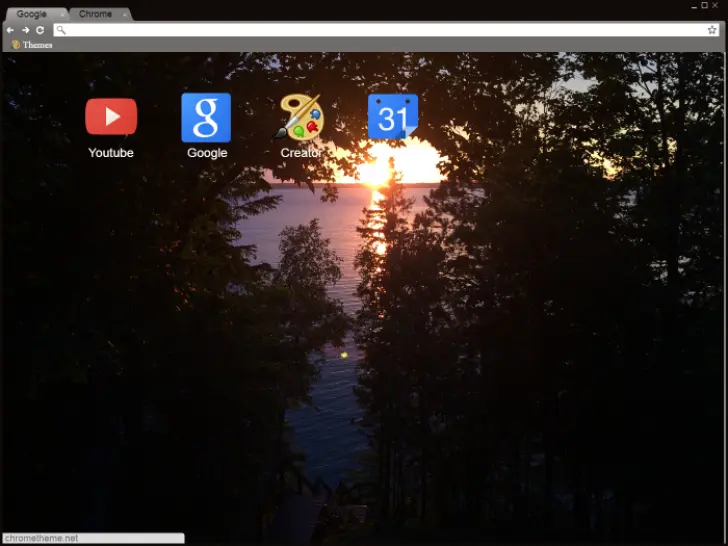The width and height of the screenshot is (728, 546).
Task: Click the magnifier icon in the address bar
Action: tap(62, 30)
